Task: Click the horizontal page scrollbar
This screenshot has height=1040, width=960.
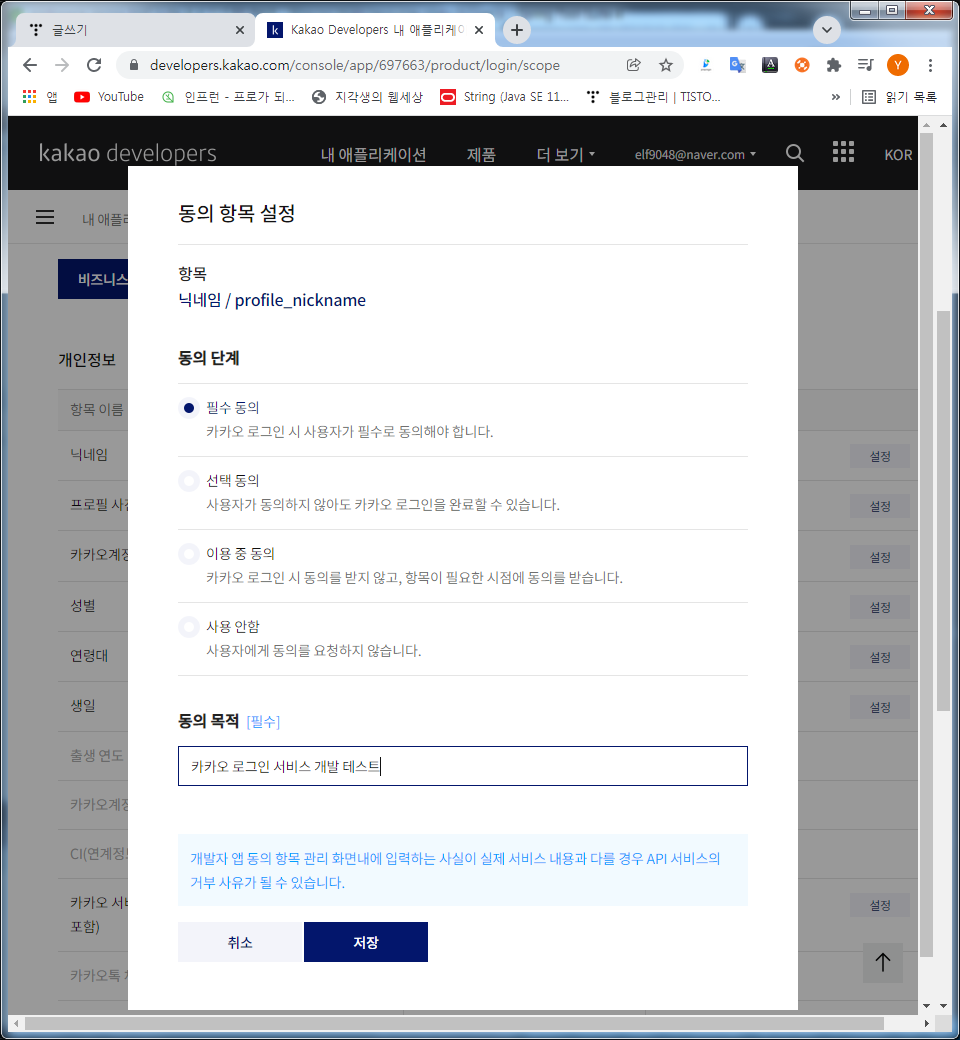Action: tap(454, 1023)
